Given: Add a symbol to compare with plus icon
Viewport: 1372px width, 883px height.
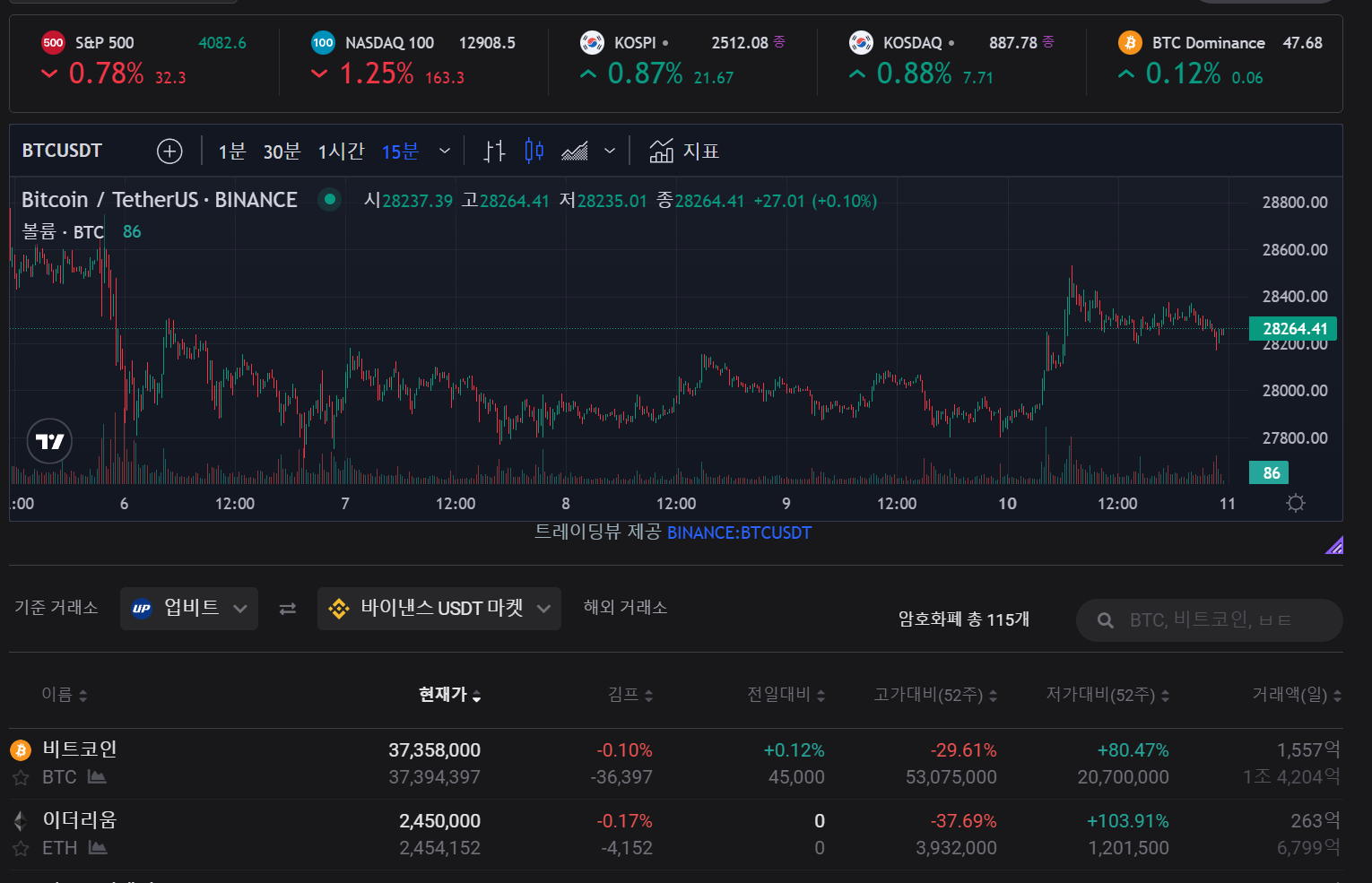Looking at the screenshot, I should tap(169, 151).
